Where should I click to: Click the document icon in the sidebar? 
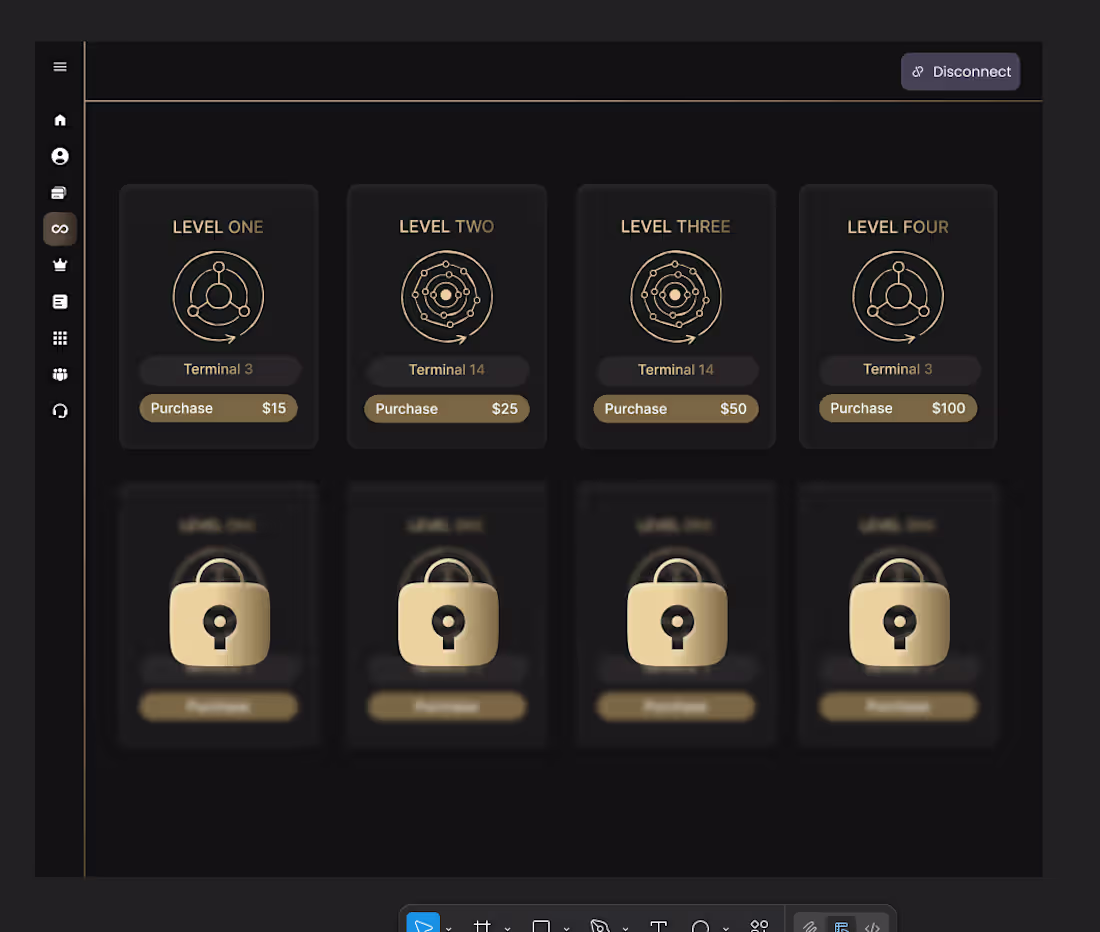coord(60,301)
